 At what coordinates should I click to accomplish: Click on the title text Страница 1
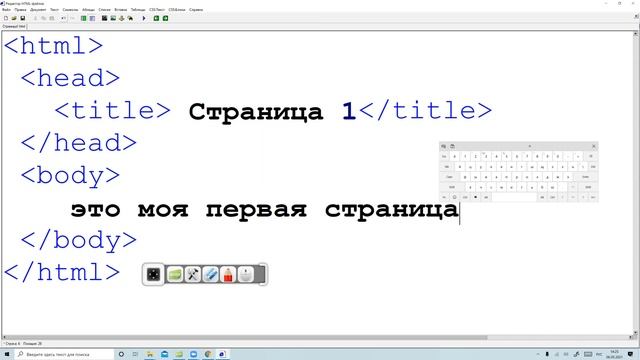pos(272,111)
